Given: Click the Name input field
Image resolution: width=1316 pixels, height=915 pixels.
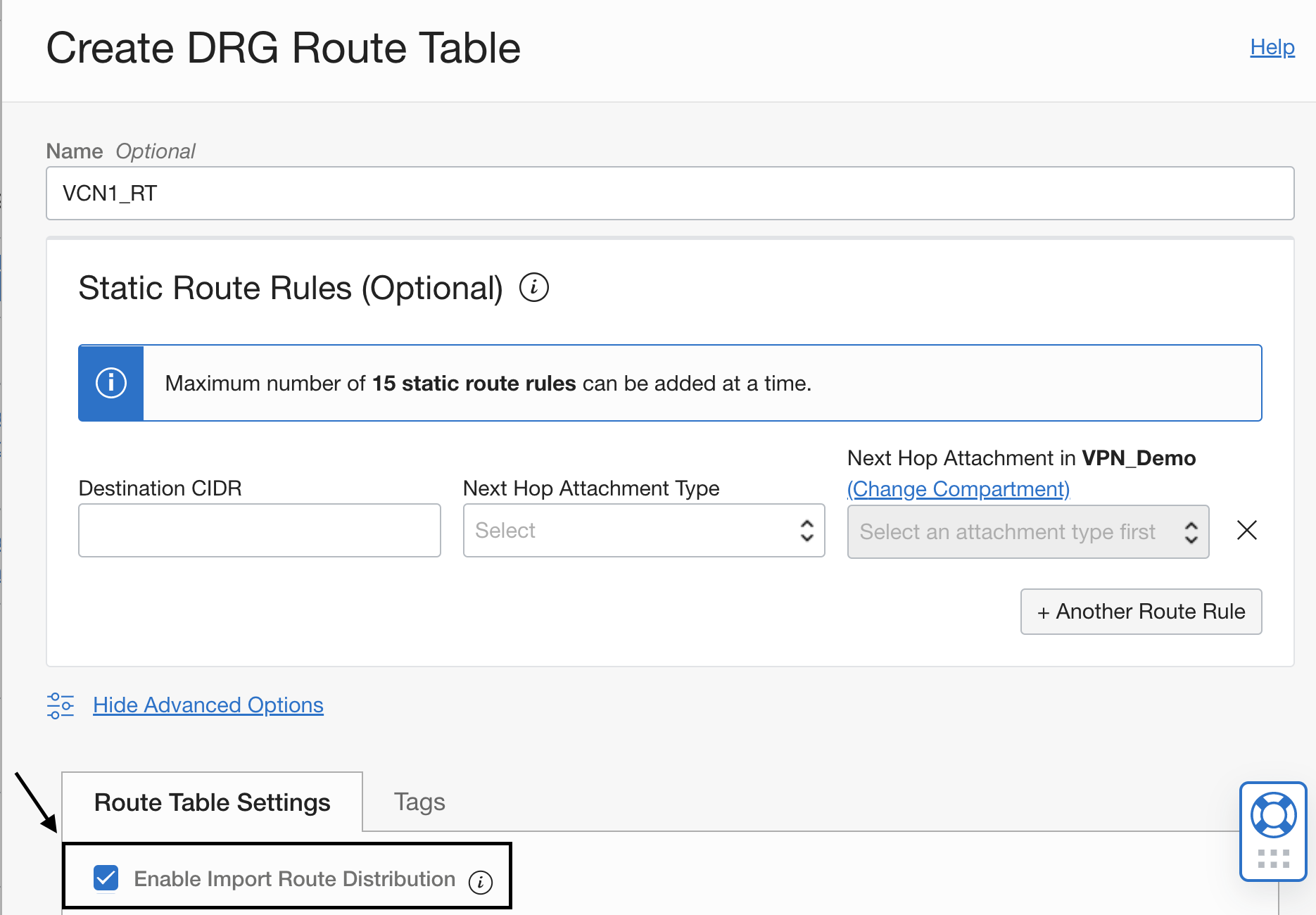Looking at the screenshot, I should coord(669,194).
